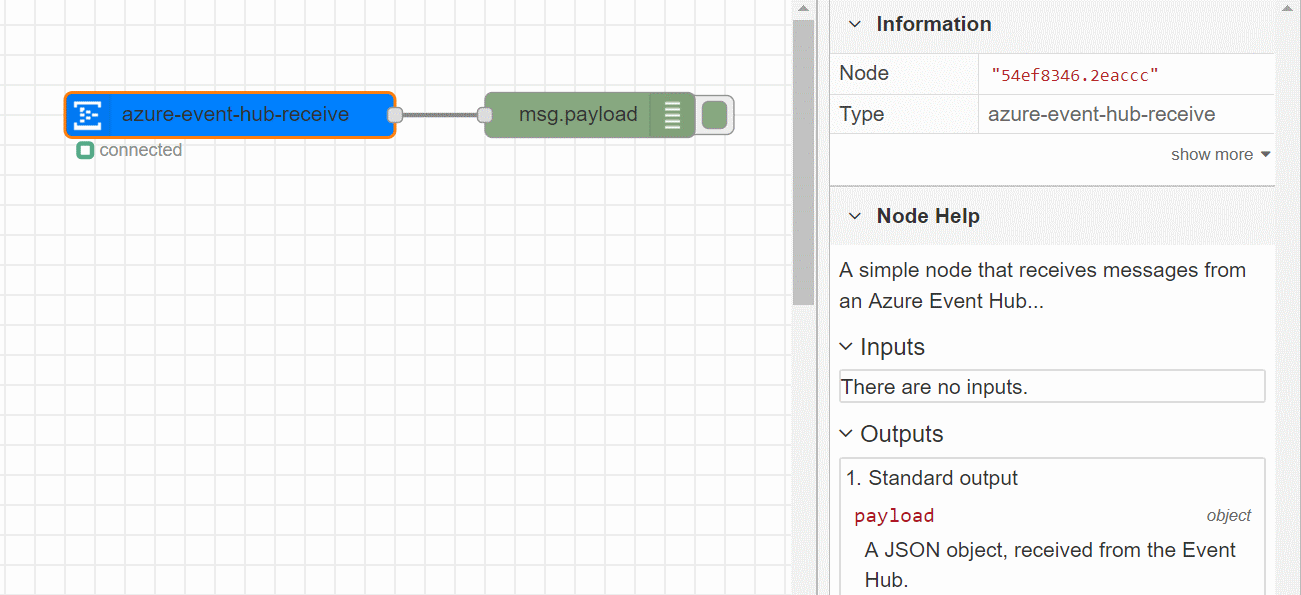Click the canvas vertical scrollbar thumb
Screen dimensions: 1301x595
[x=803, y=160]
